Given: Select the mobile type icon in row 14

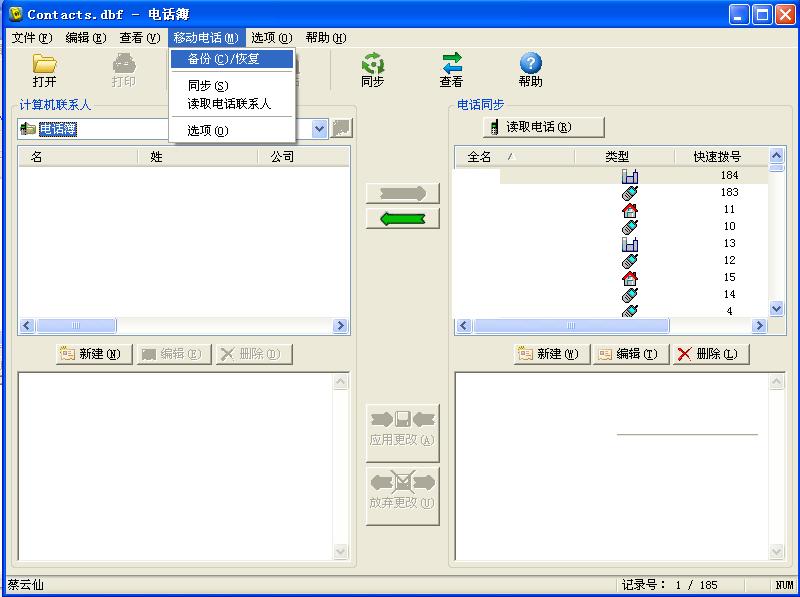Looking at the screenshot, I should pyautogui.click(x=630, y=294).
